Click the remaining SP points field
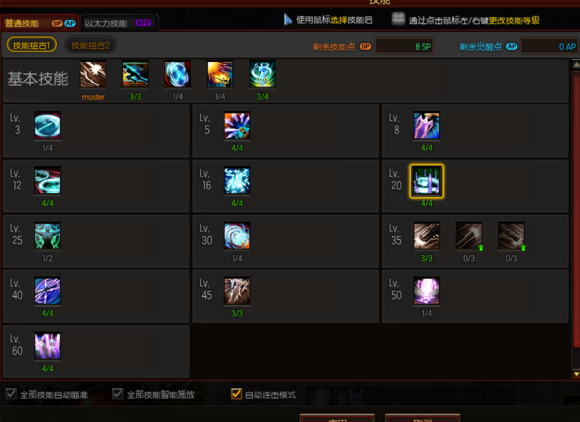Screen dimensions: 580x422 coord(404,47)
